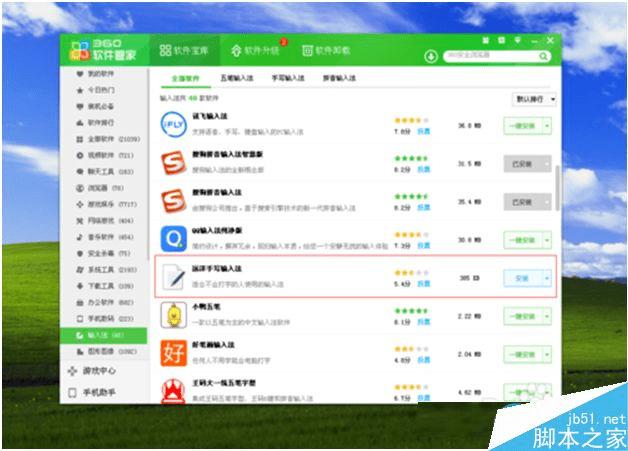Open 游戏中心 at sidebar bottom
Image resolution: width=628 pixels, height=451 pixels.
pos(92,371)
